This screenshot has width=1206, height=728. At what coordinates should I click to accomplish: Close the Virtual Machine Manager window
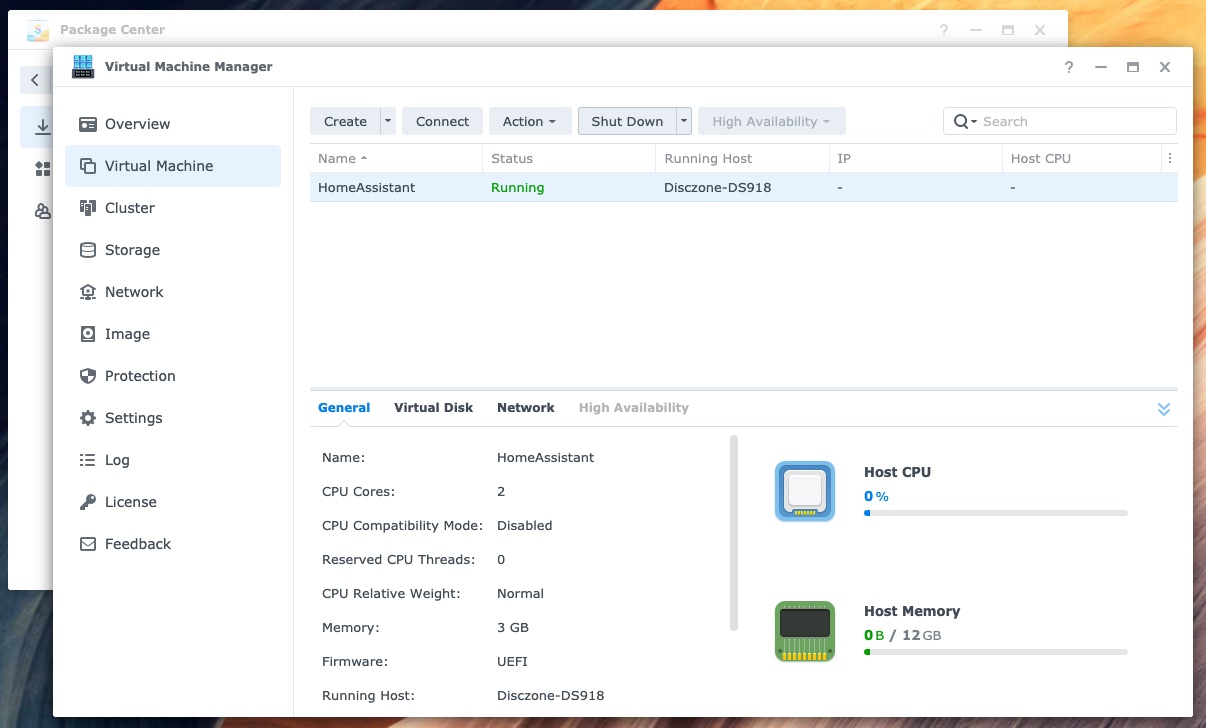pos(1165,67)
